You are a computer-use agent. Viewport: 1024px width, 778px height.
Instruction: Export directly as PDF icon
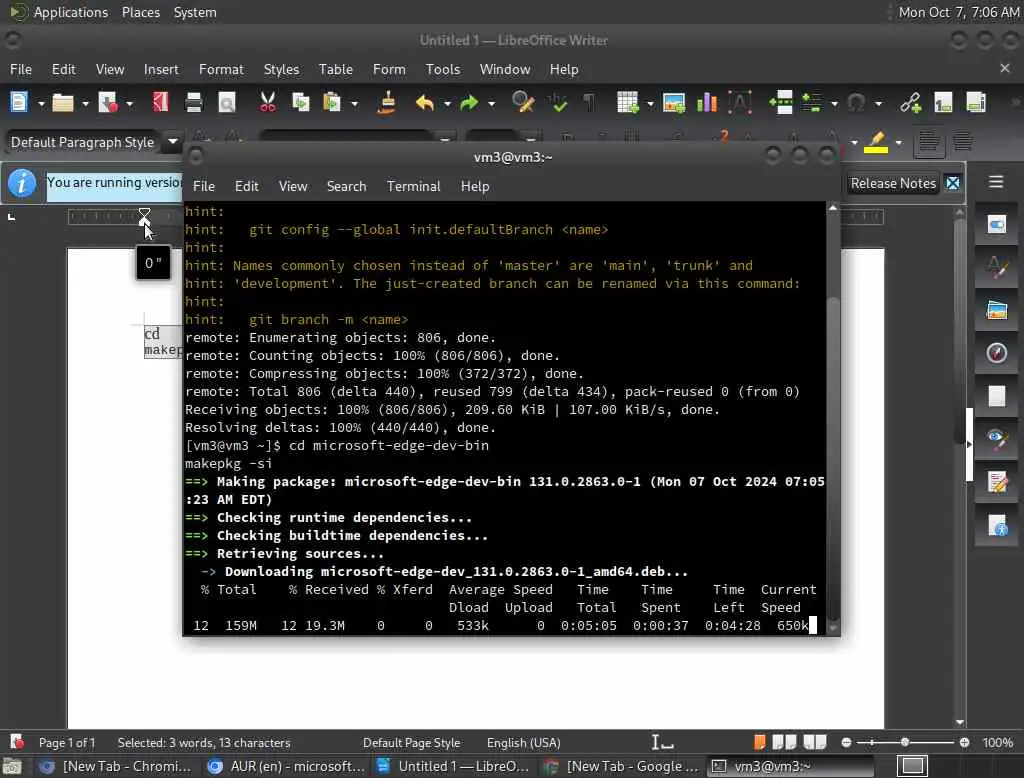click(161, 103)
